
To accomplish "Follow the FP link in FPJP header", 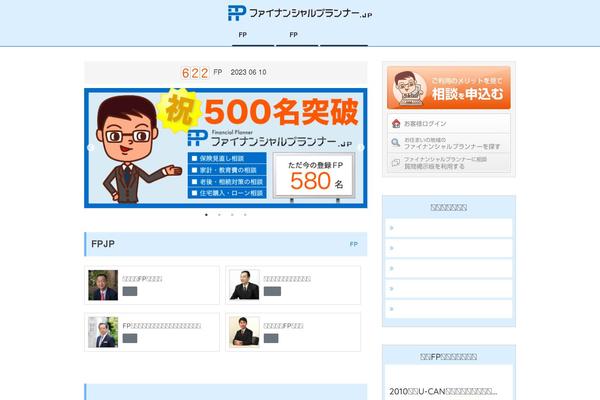I will [x=354, y=244].
